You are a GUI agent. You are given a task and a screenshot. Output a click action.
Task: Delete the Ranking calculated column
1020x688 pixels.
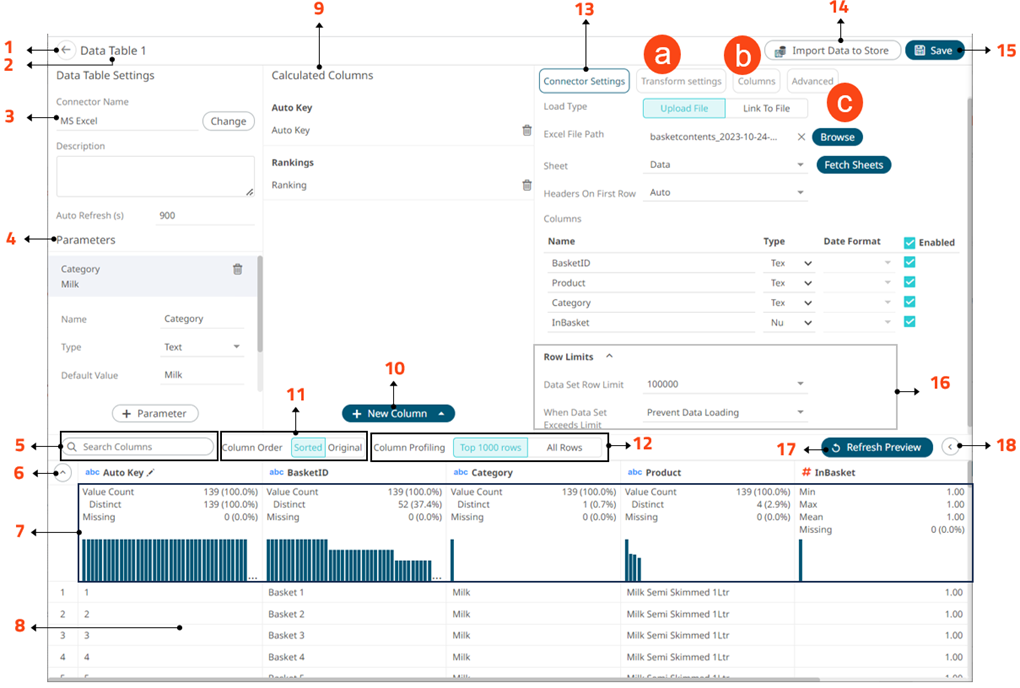click(527, 185)
